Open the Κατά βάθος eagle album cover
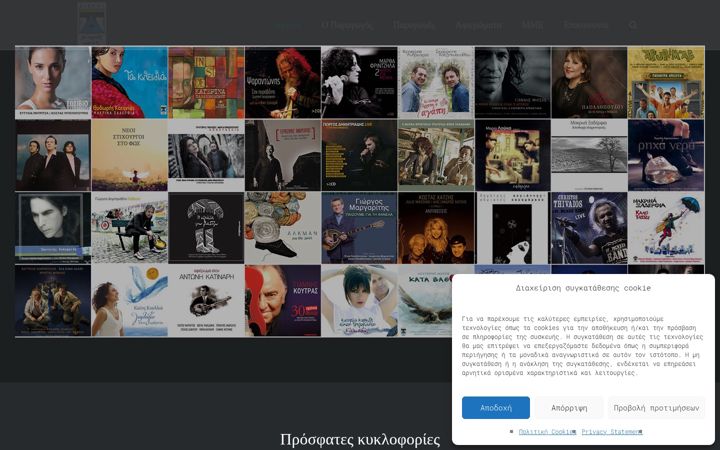 425,301
